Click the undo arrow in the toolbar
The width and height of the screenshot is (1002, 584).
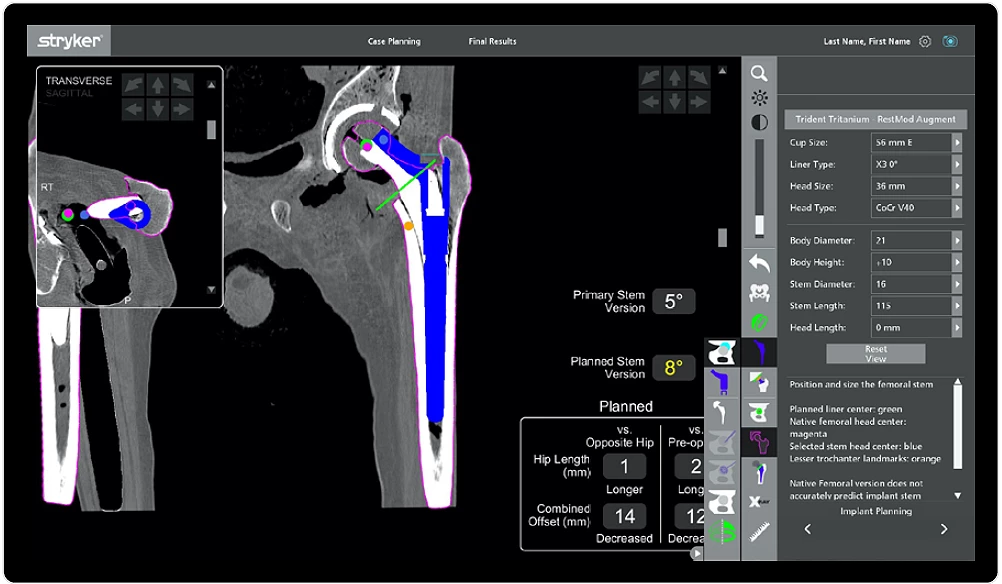pos(760,261)
